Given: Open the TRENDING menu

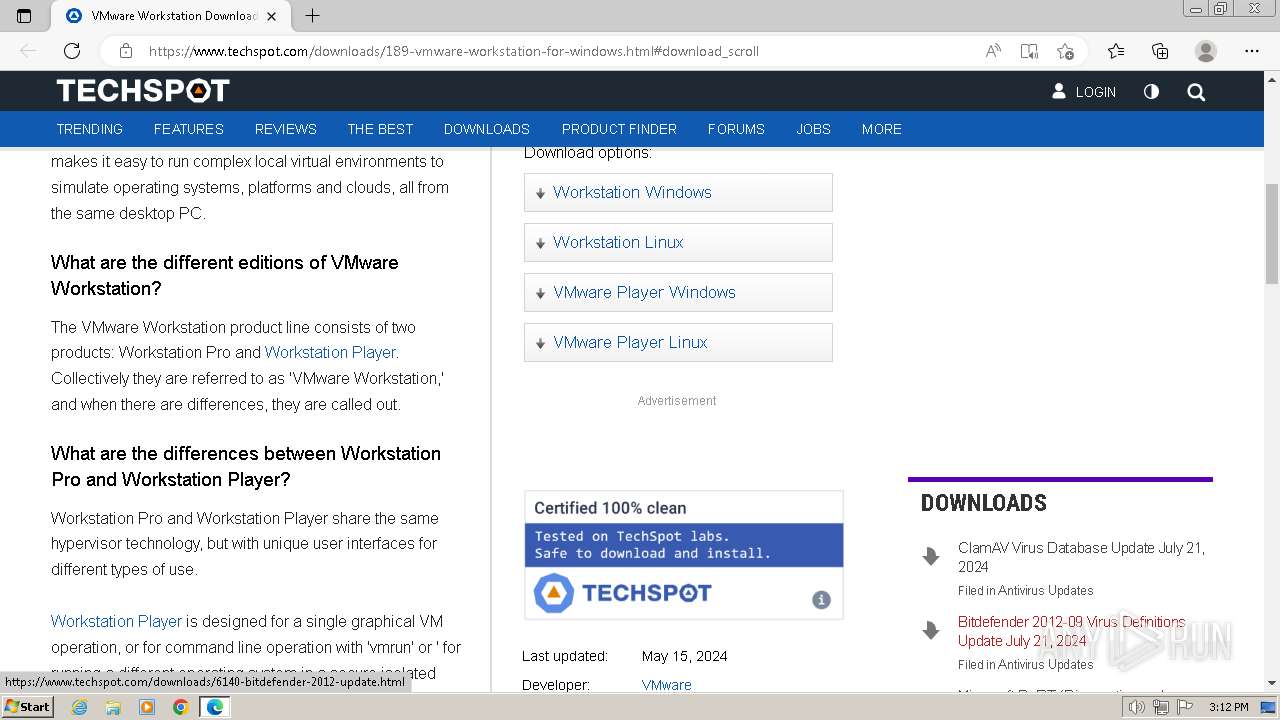Looking at the screenshot, I should [89, 129].
